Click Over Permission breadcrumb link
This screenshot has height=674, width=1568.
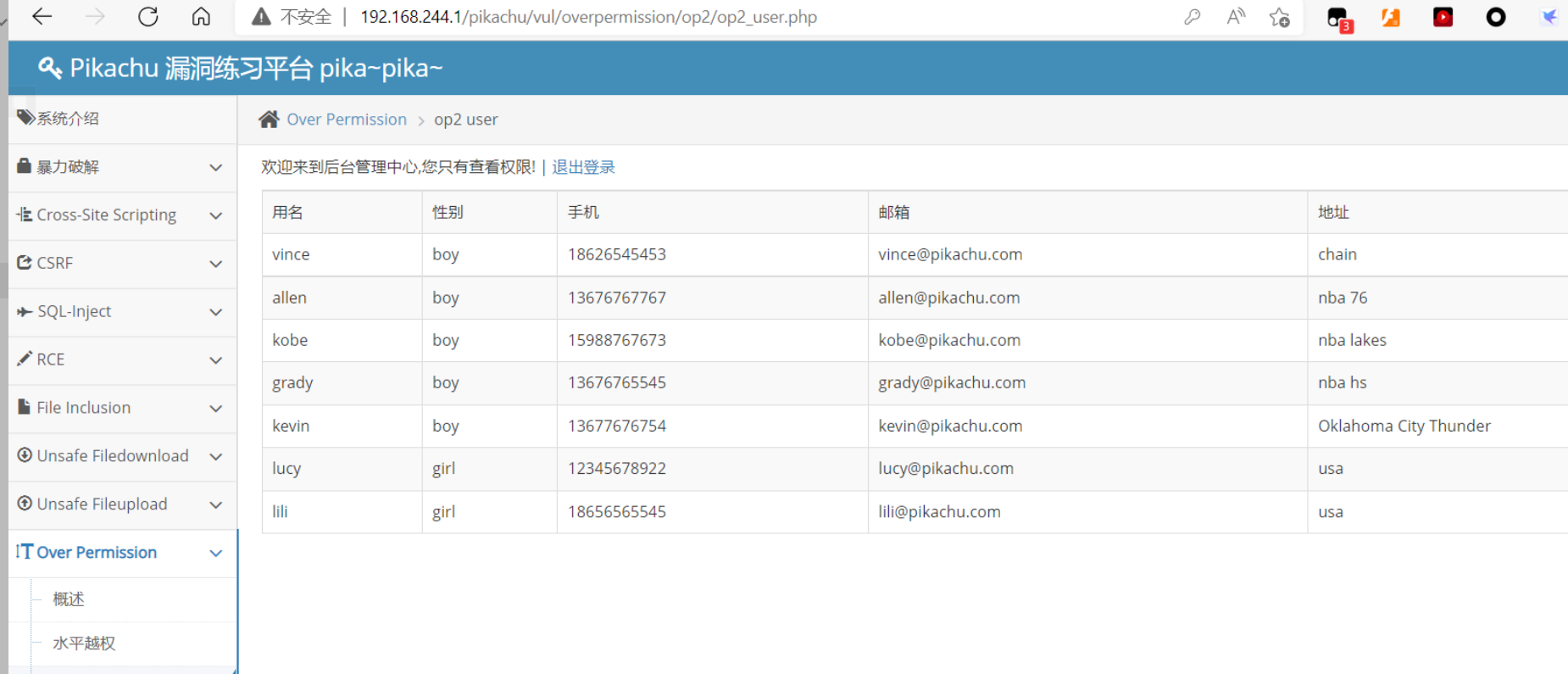[347, 120]
